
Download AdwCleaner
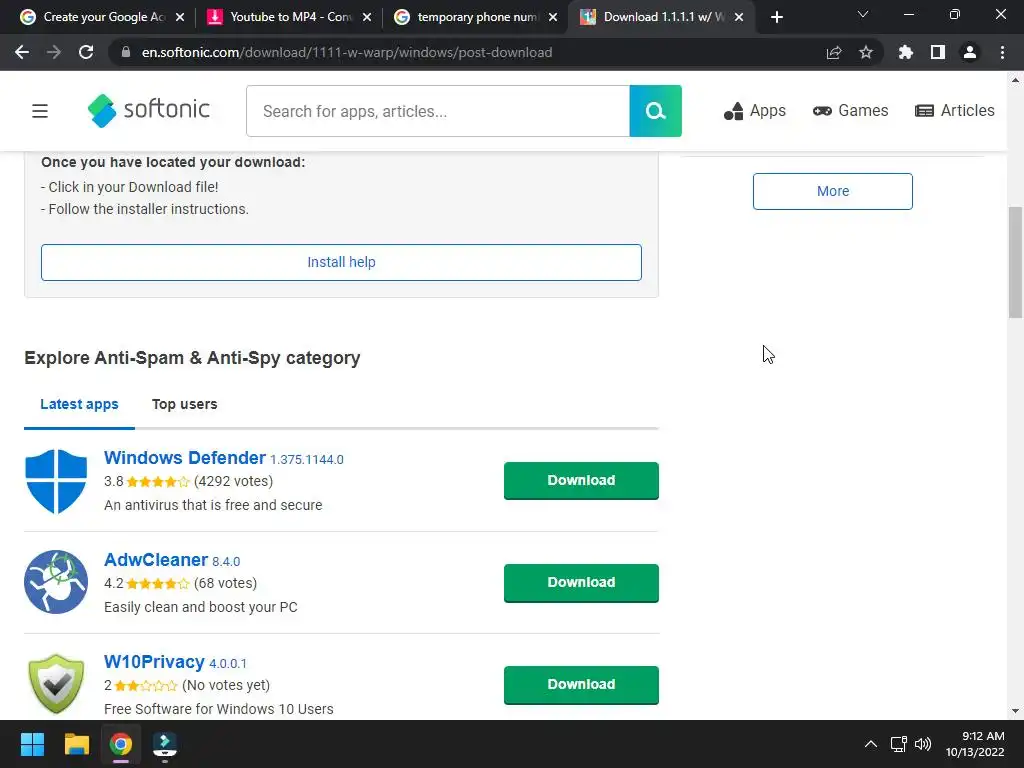pyautogui.click(x=581, y=583)
